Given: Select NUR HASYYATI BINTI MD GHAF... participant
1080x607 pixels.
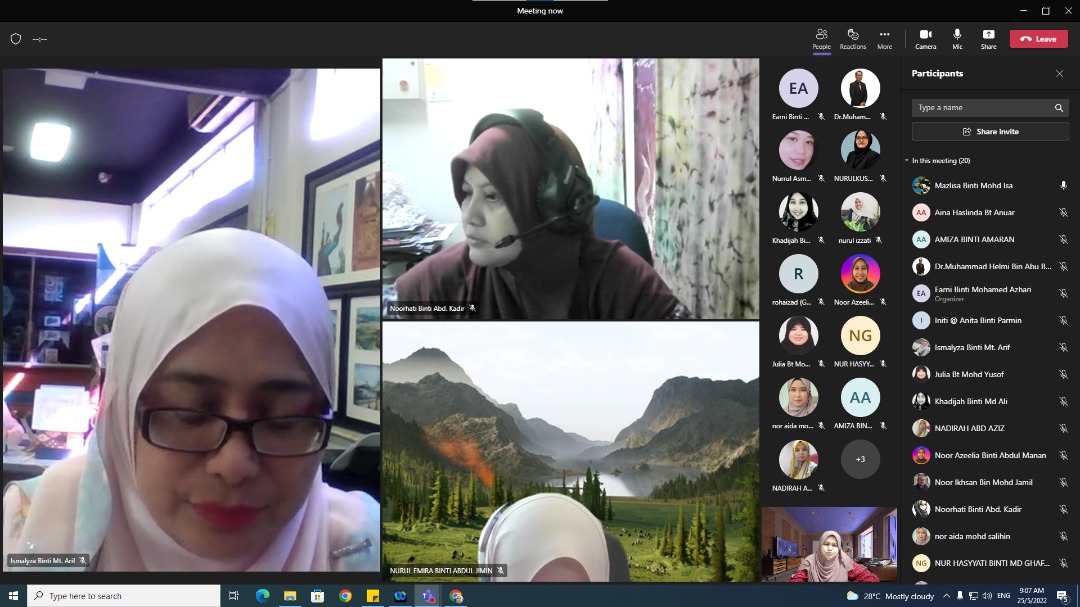Looking at the screenshot, I should click(x=990, y=563).
